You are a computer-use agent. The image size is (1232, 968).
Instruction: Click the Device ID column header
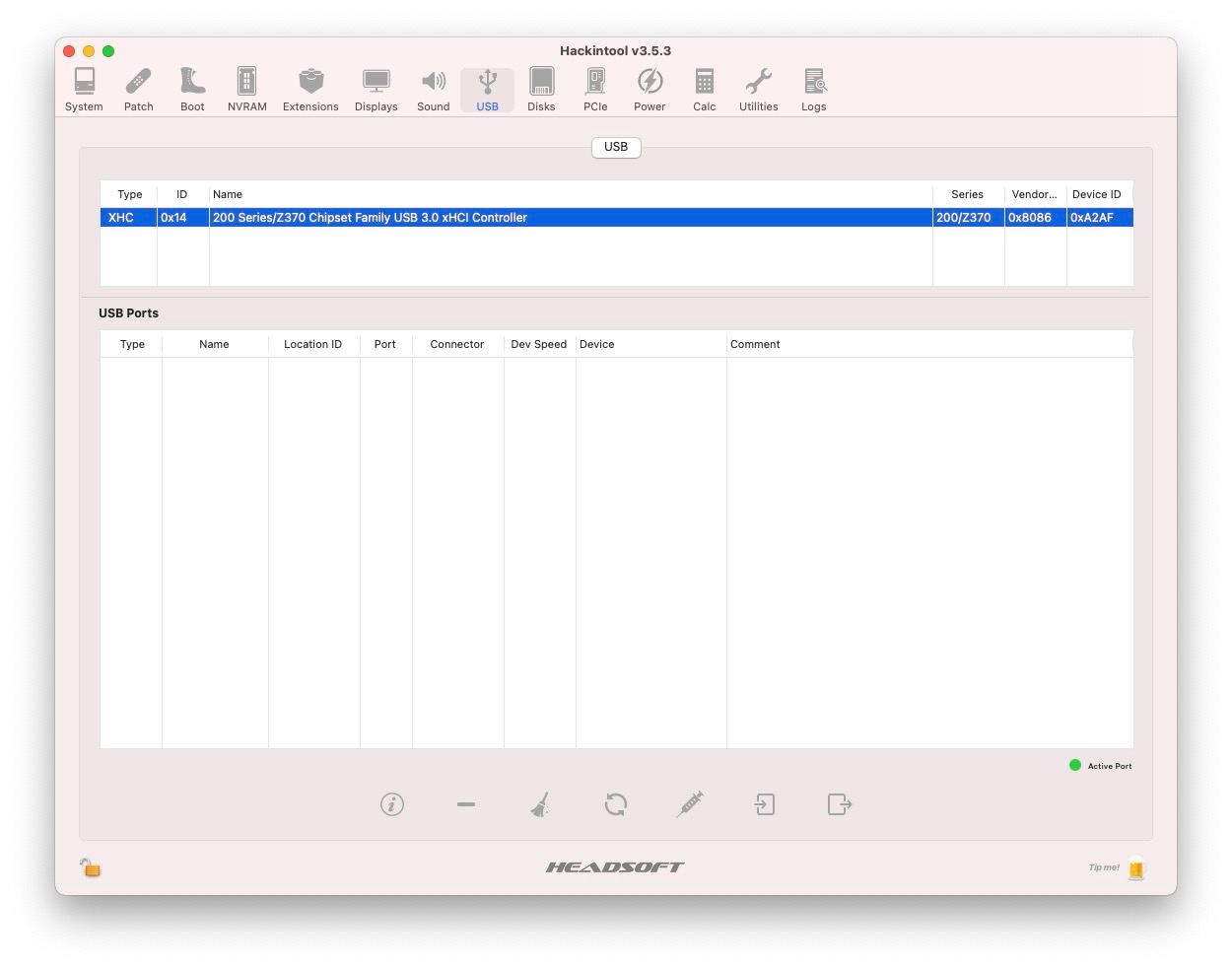tap(1097, 194)
